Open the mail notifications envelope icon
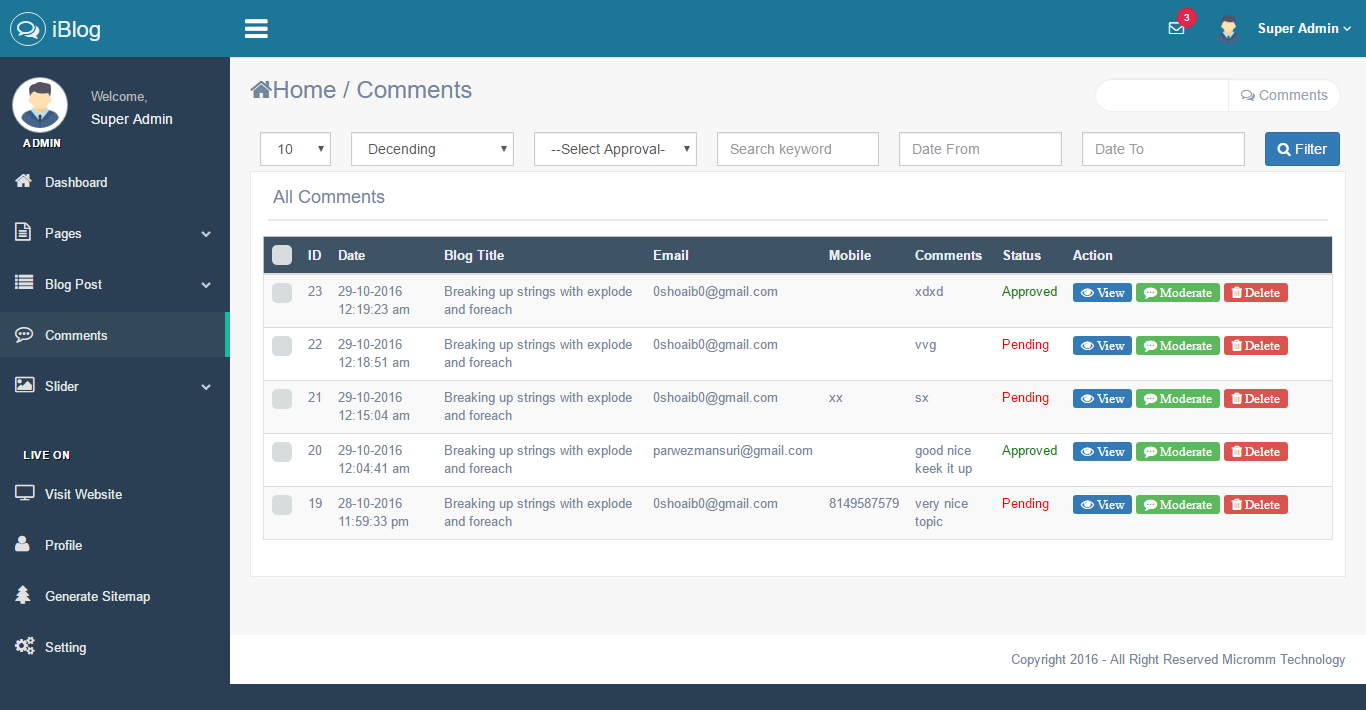The height and width of the screenshot is (710, 1366). point(1176,29)
